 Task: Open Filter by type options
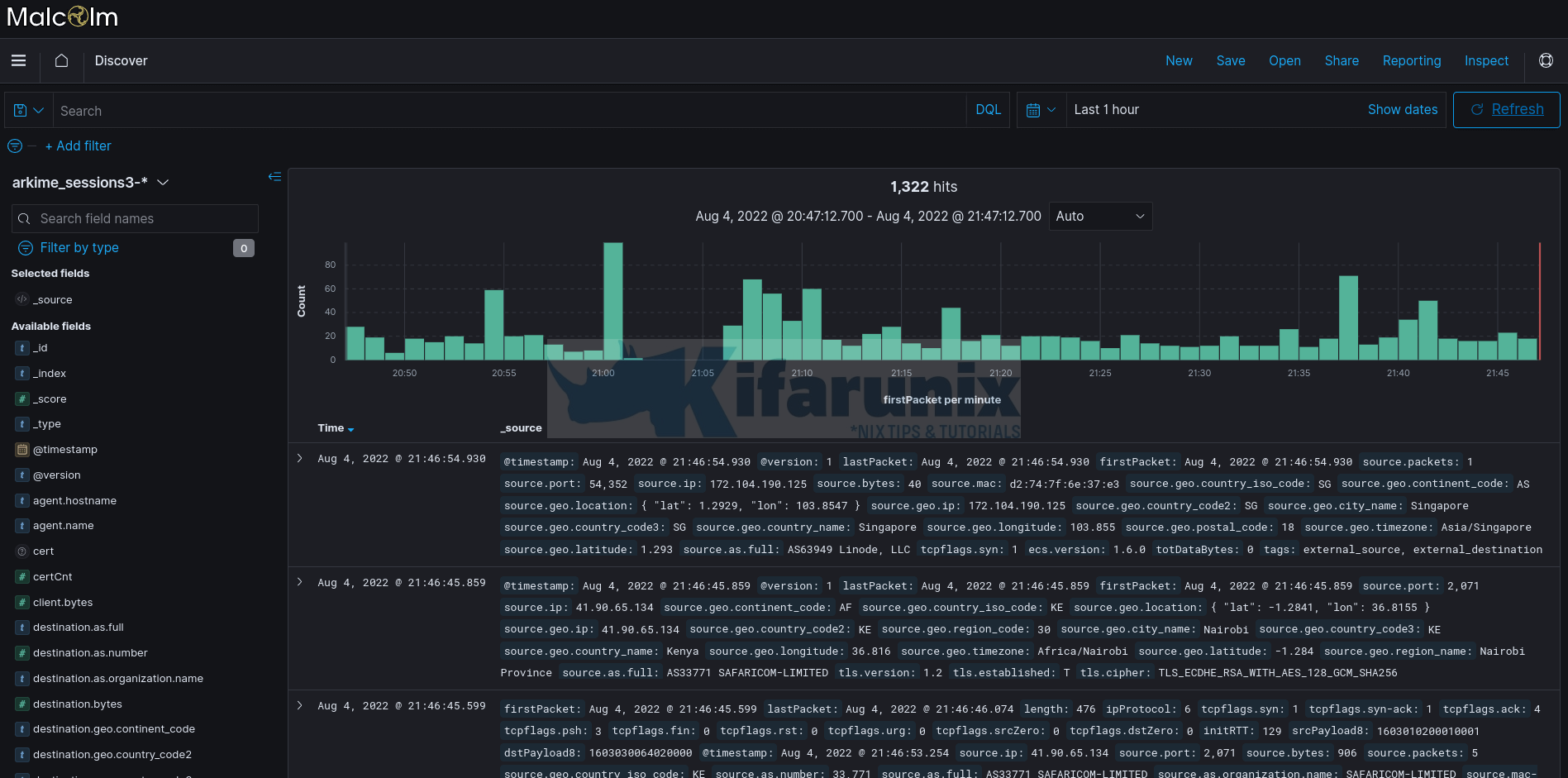click(79, 247)
